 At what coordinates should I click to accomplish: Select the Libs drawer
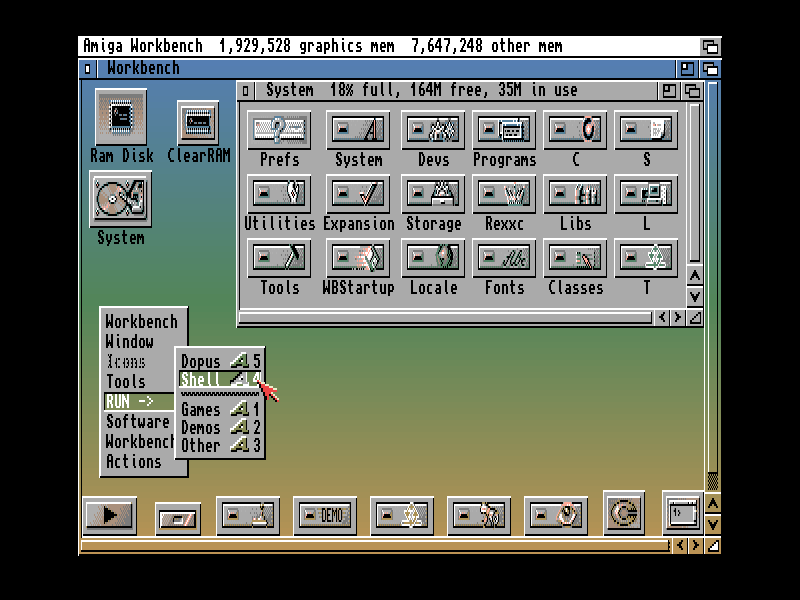click(575, 193)
